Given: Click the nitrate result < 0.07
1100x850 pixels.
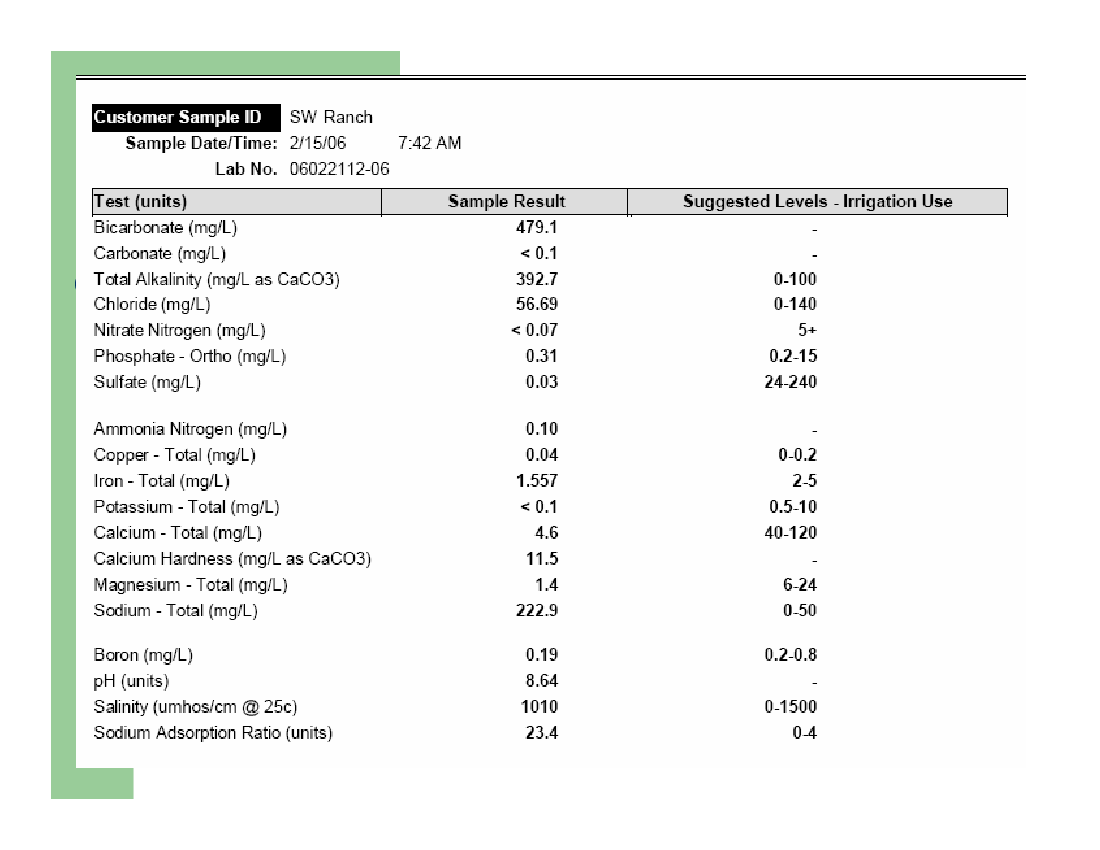Looking at the screenshot, I should 535,330.
